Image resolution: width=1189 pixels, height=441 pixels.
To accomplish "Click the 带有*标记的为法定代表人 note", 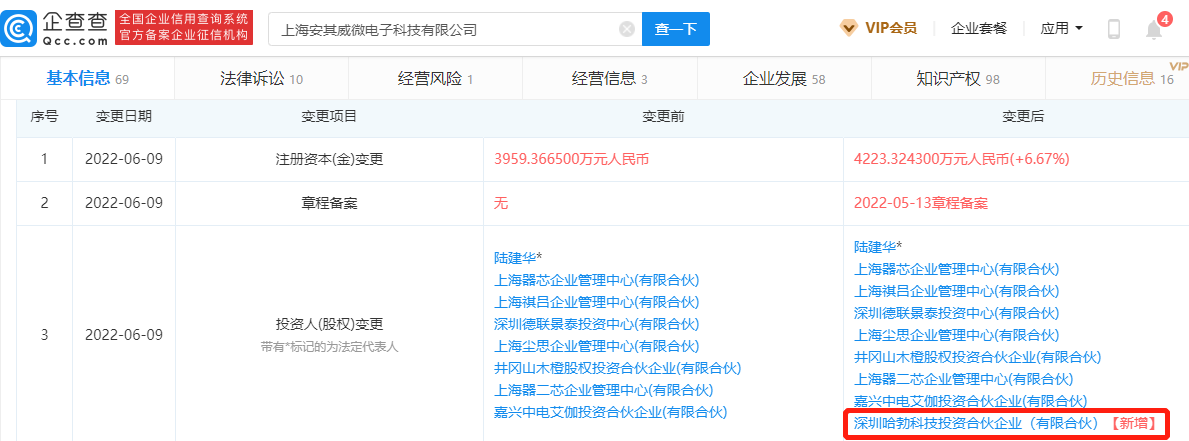I will coord(329,347).
